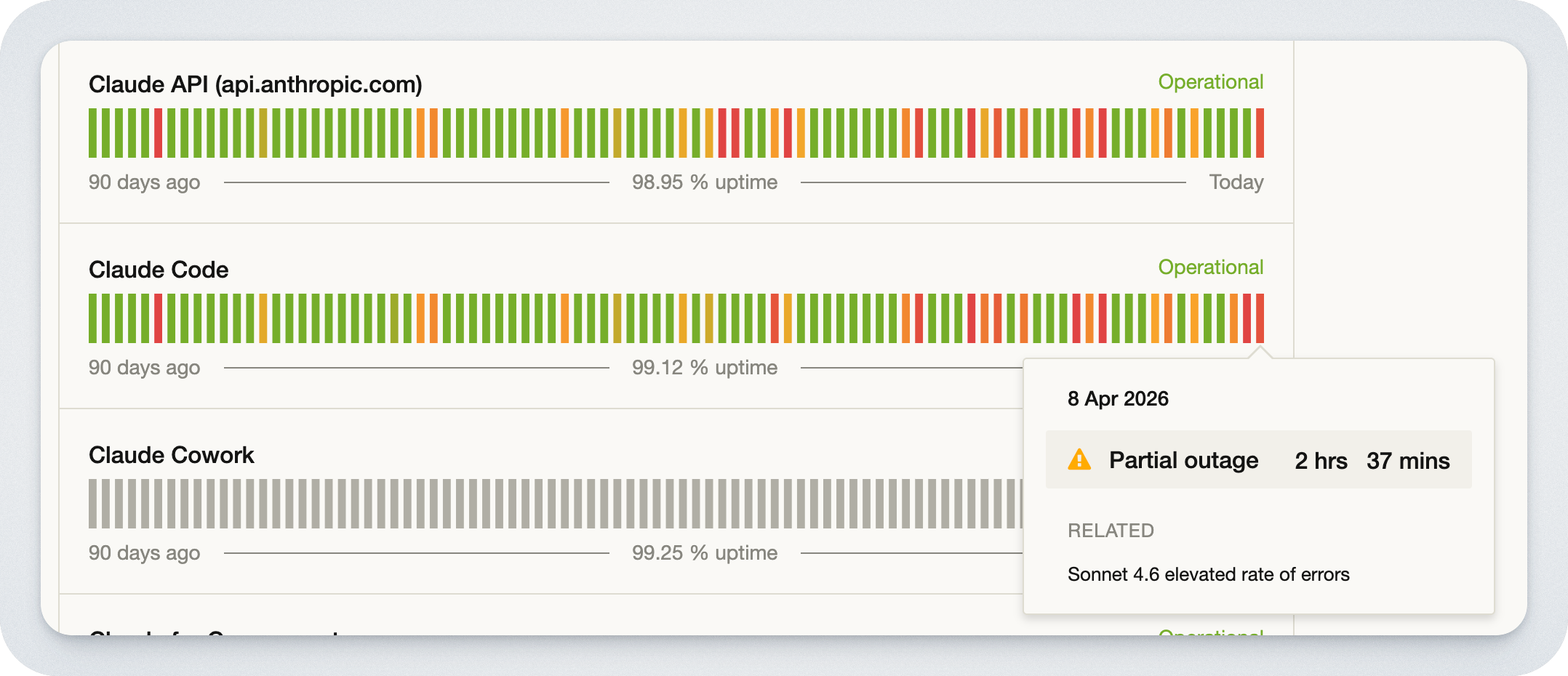The height and width of the screenshot is (676, 1568).
Task: Click the first red bar in the Claude API chart
Action: click(x=159, y=133)
